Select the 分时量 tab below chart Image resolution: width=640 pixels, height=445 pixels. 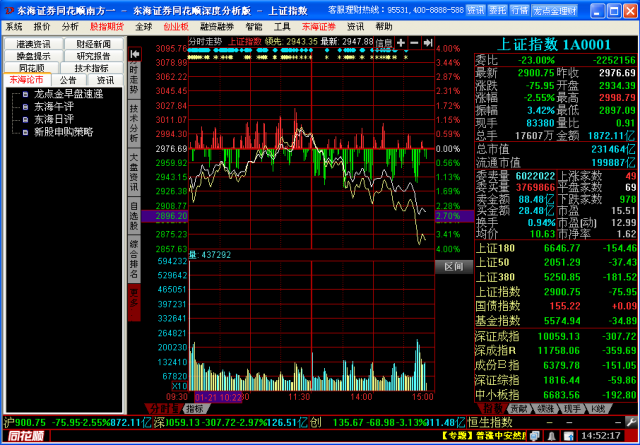[164, 409]
